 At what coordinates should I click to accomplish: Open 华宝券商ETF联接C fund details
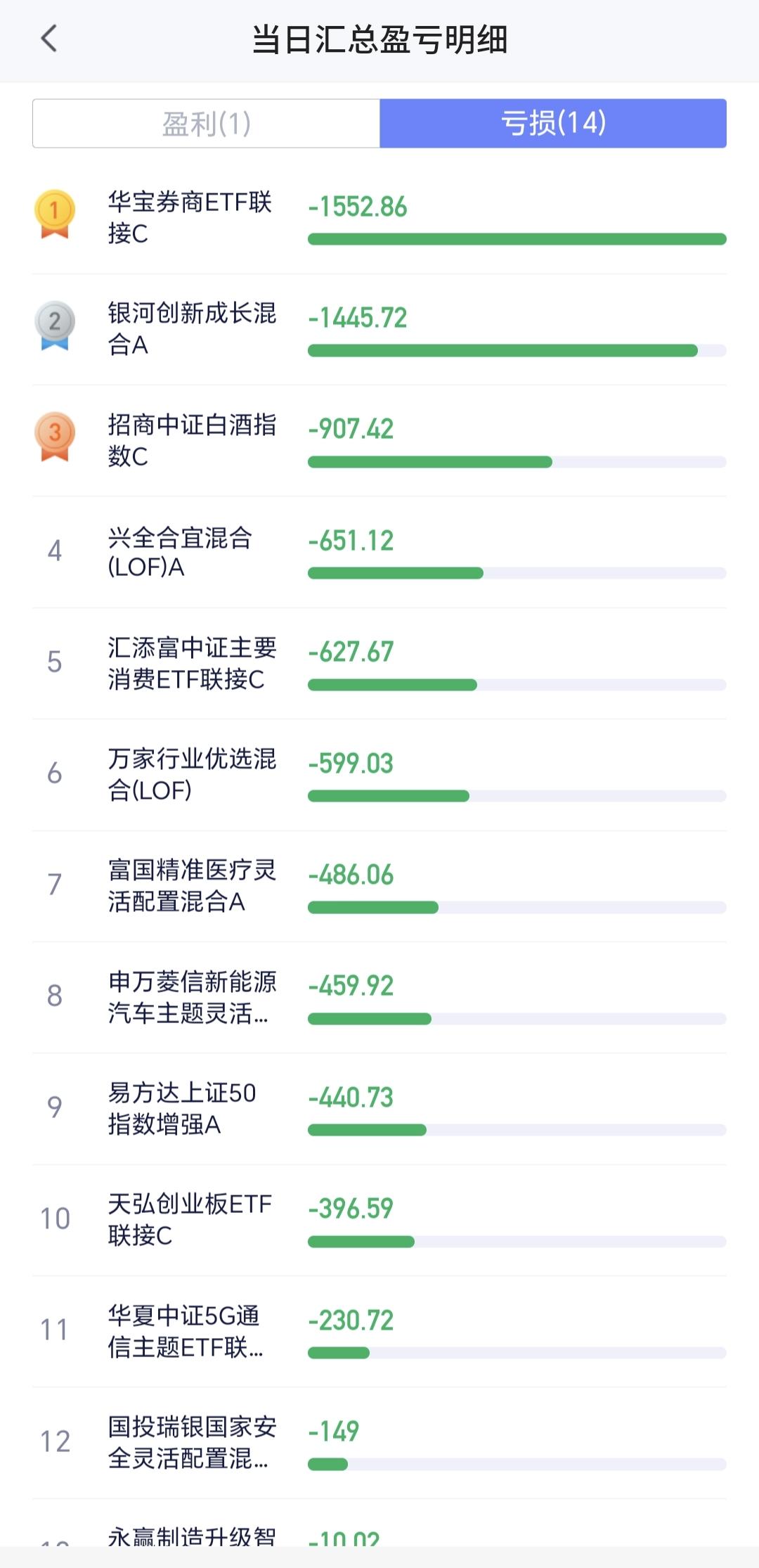click(190, 217)
